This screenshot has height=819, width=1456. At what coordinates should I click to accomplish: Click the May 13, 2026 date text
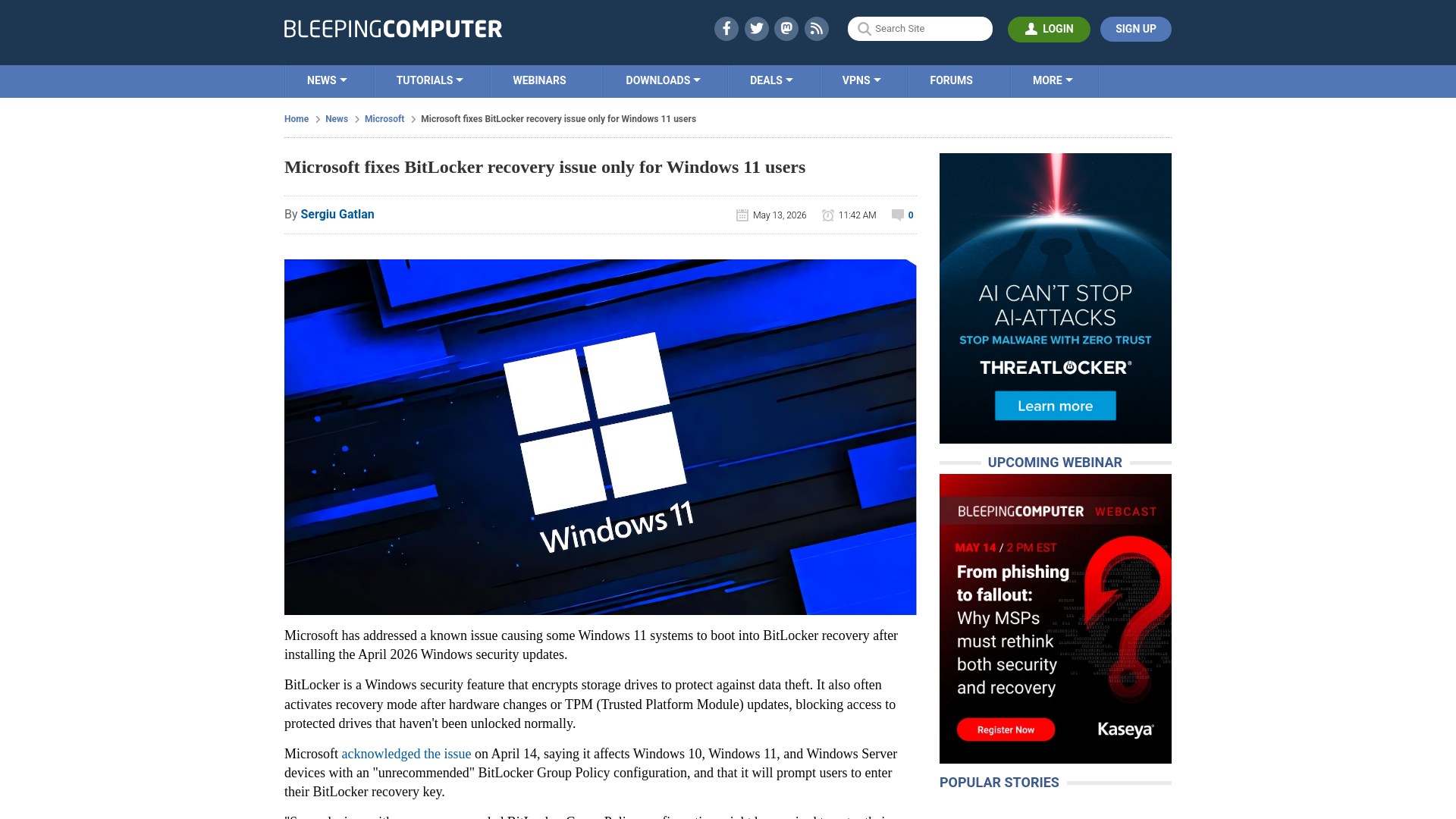click(x=780, y=215)
